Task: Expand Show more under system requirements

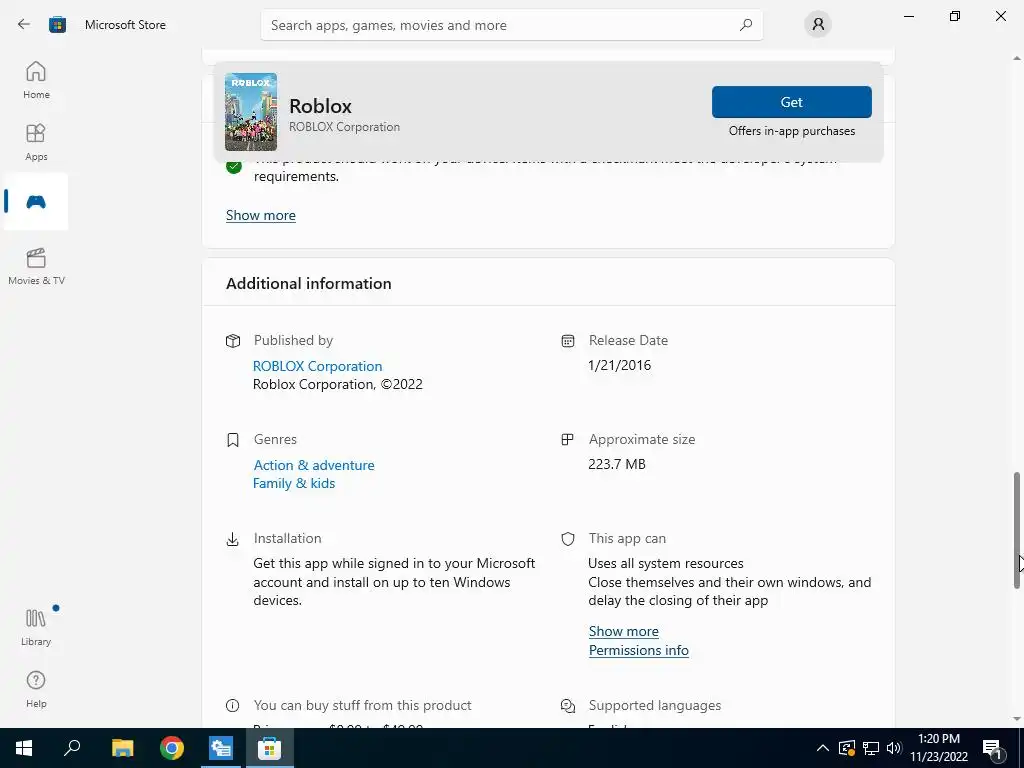Action: pyautogui.click(x=261, y=216)
